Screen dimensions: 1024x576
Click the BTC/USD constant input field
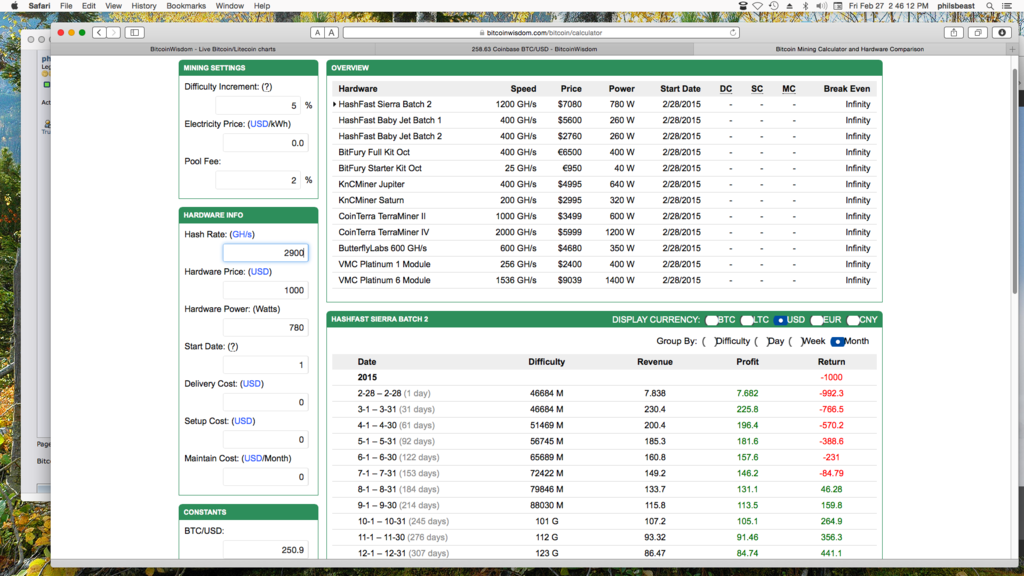tap(265, 550)
